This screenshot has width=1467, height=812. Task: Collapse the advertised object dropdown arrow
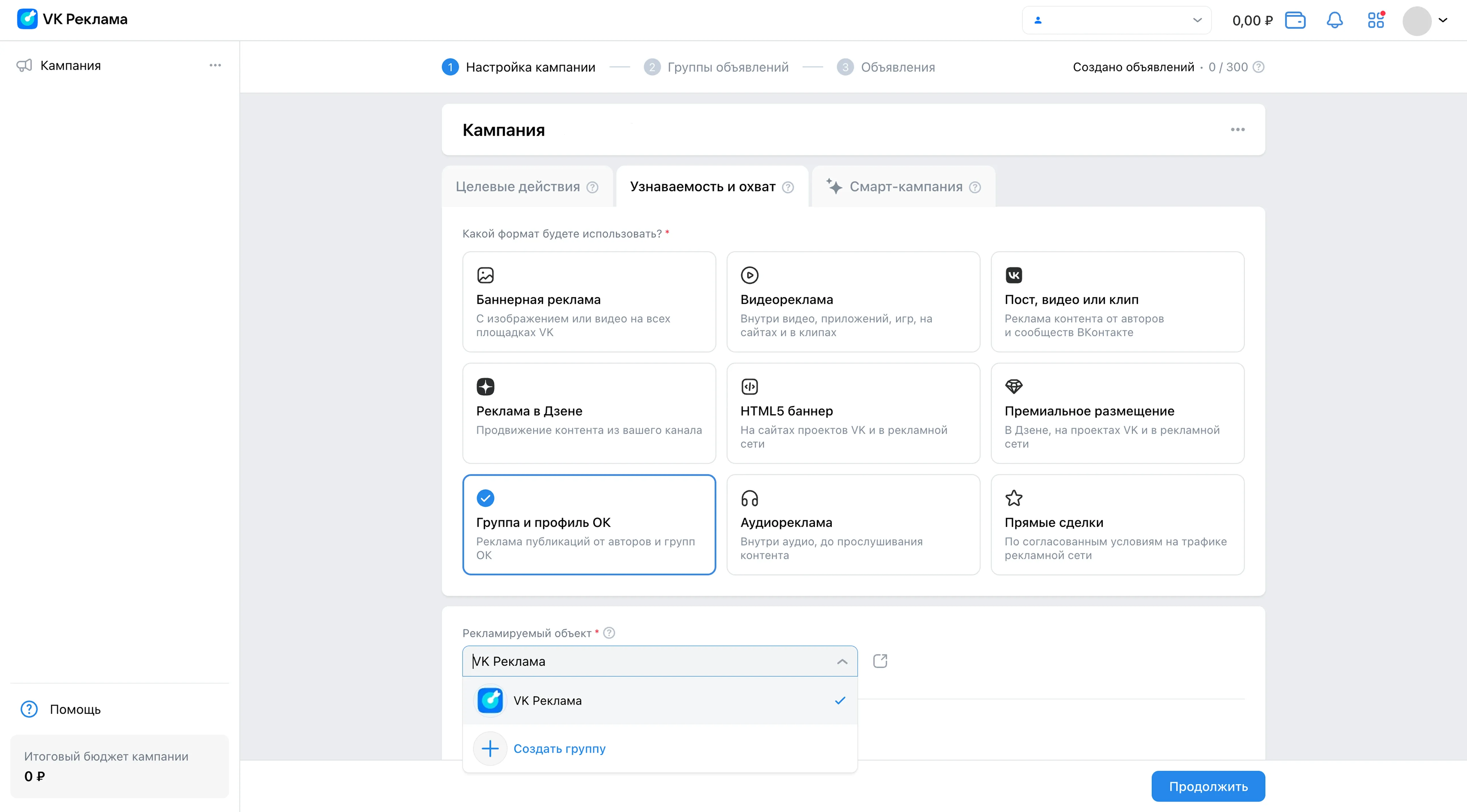(842, 662)
